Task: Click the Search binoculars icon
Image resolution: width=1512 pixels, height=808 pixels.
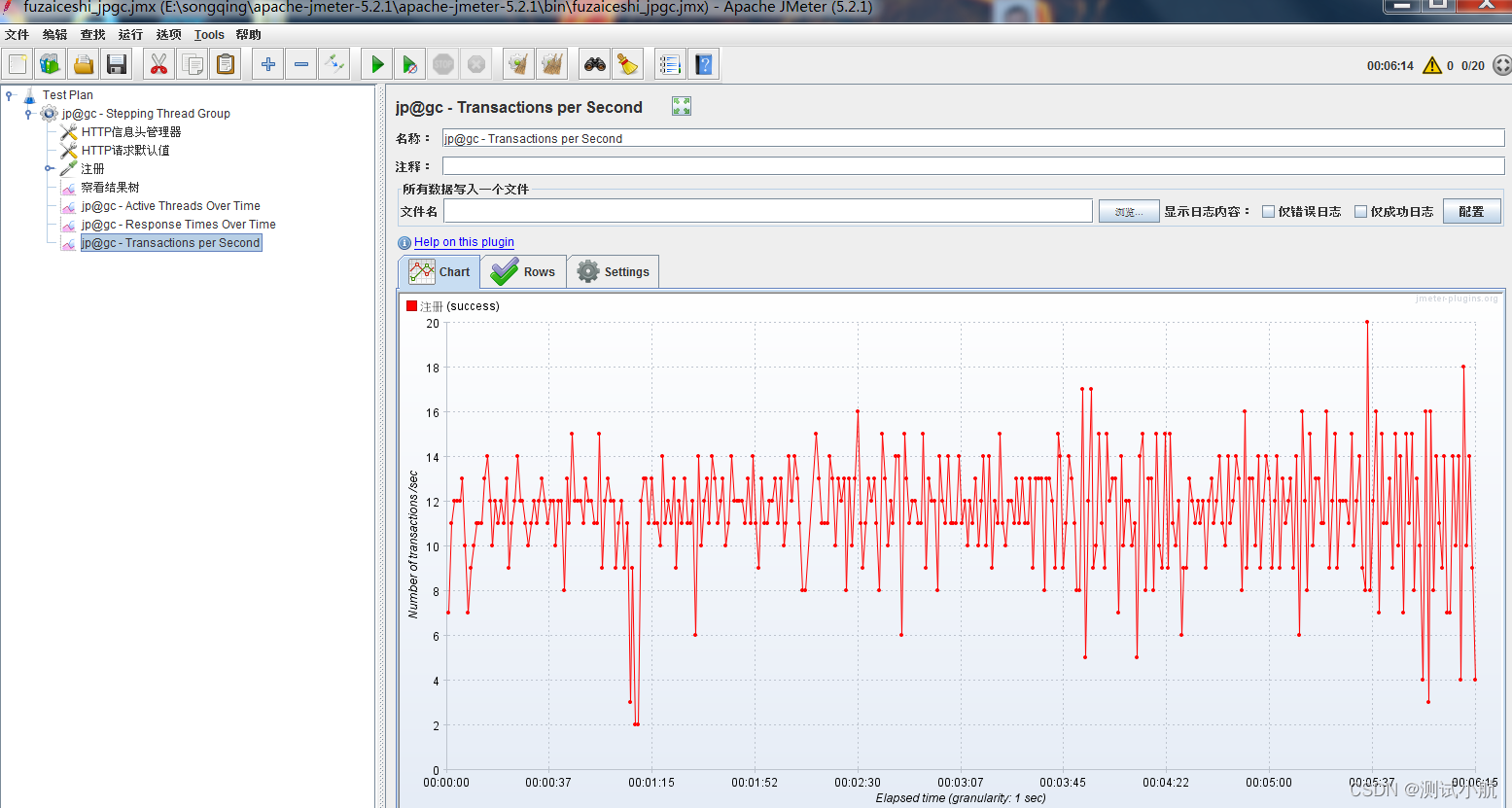Action: 594,65
